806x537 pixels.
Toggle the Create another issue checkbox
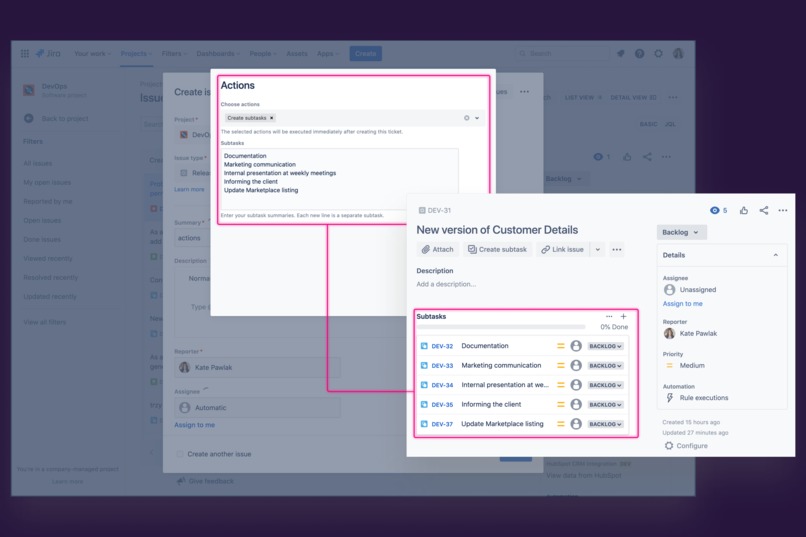click(180, 454)
